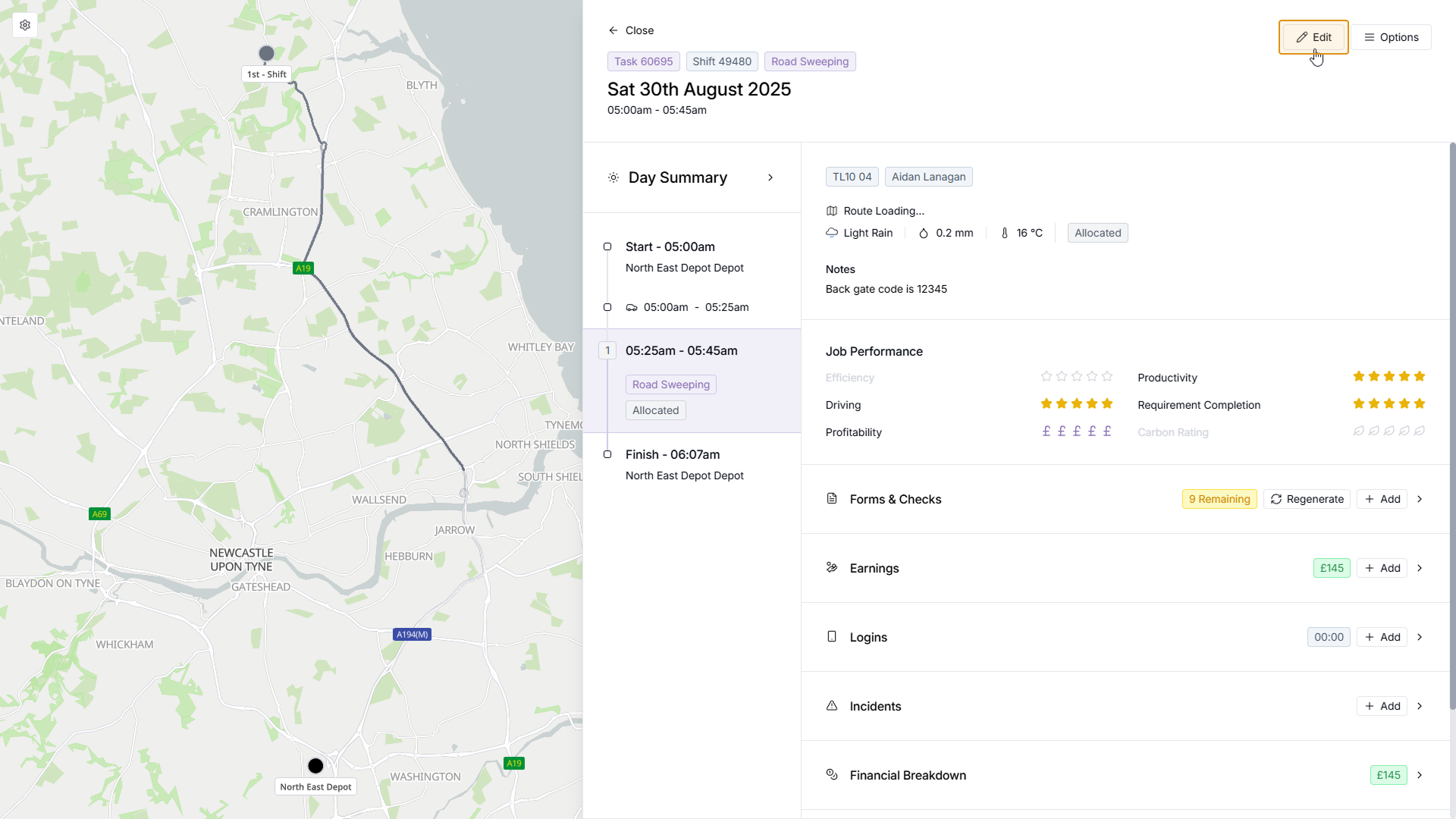Click the Financial Breakdown coins icon
This screenshot has height=819, width=1456.
coord(832,775)
